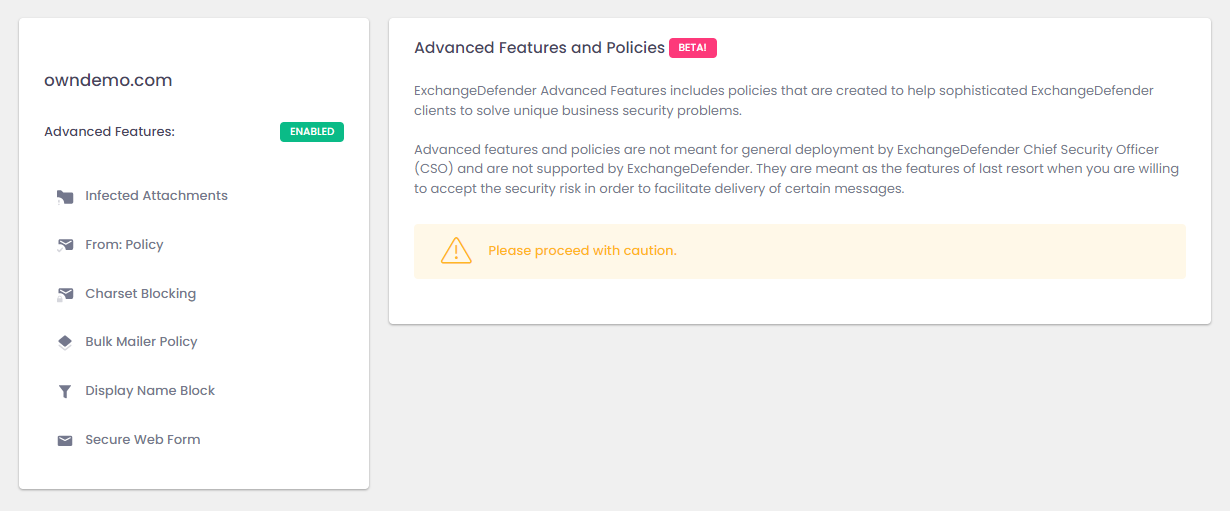Click the warning triangle icon in caution banner

coord(456,250)
